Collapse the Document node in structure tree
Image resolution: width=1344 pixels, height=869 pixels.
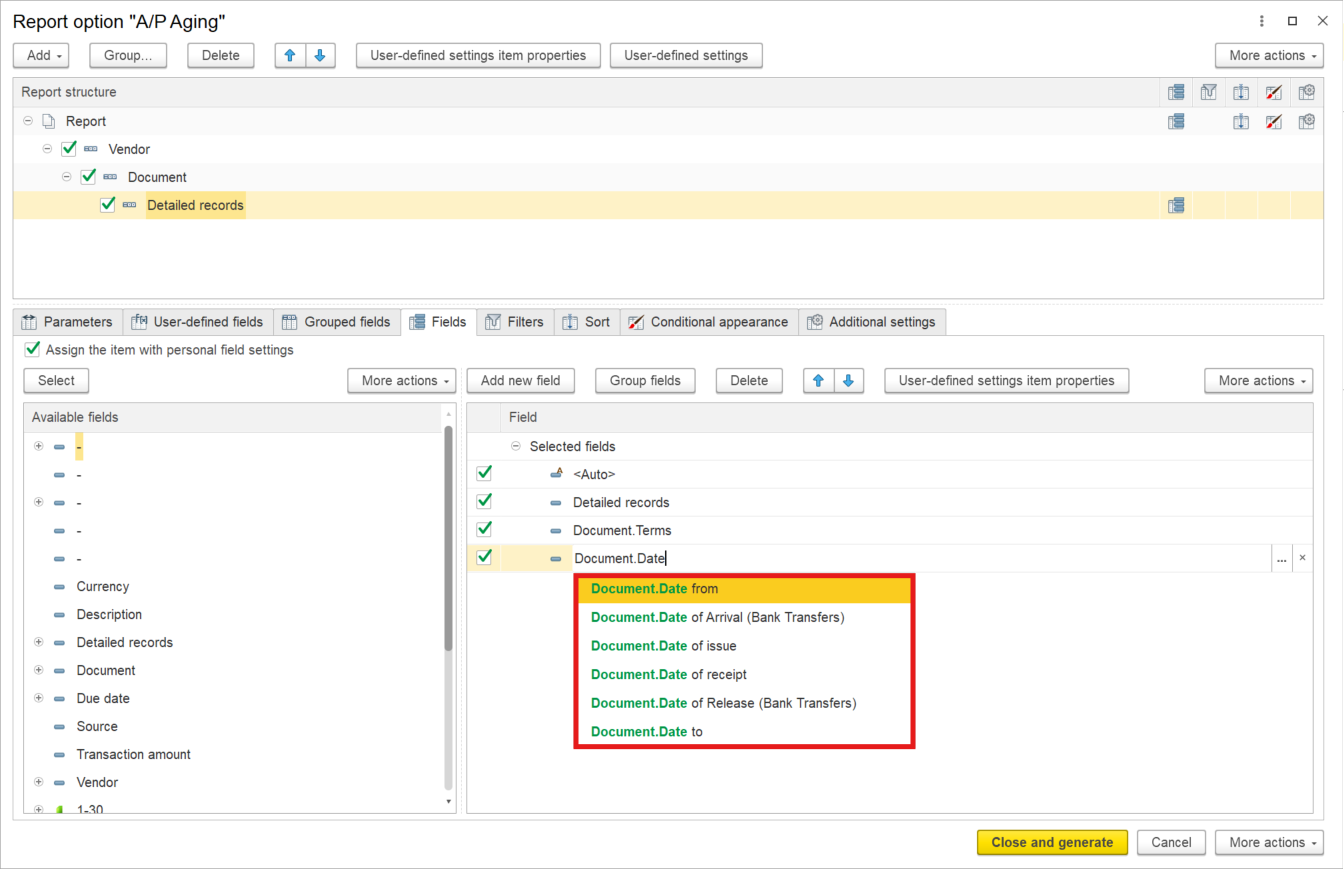(x=67, y=177)
